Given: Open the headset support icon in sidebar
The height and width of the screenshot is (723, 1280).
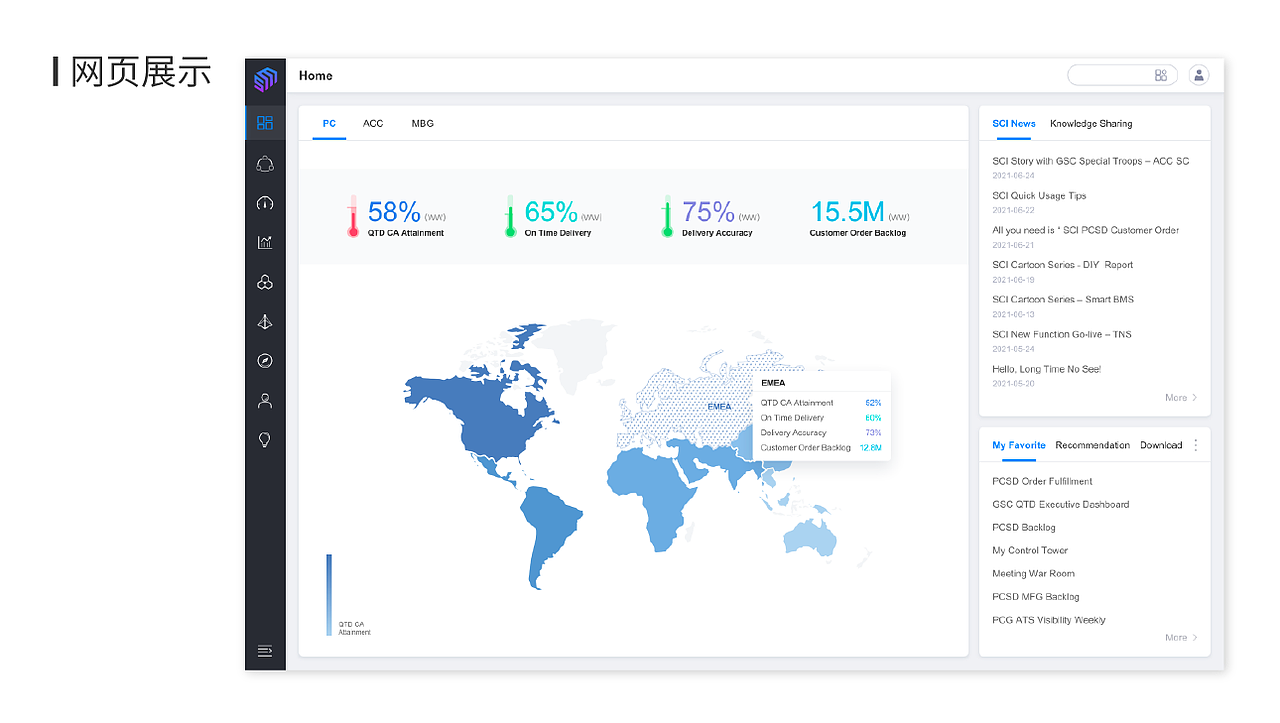Looking at the screenshot, I should (x=265, y=164).
